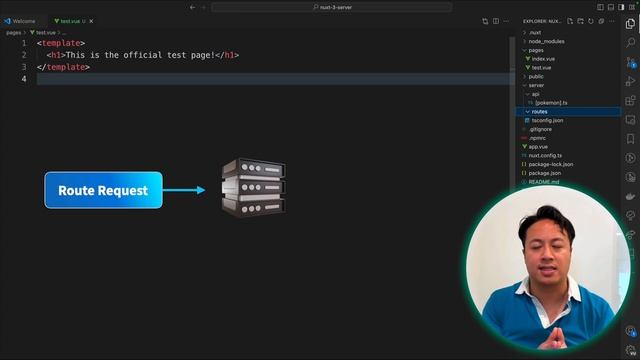Click line number 1 in the gutter
640x360 pixels.
pyautogui.click(x=24, y=43)
